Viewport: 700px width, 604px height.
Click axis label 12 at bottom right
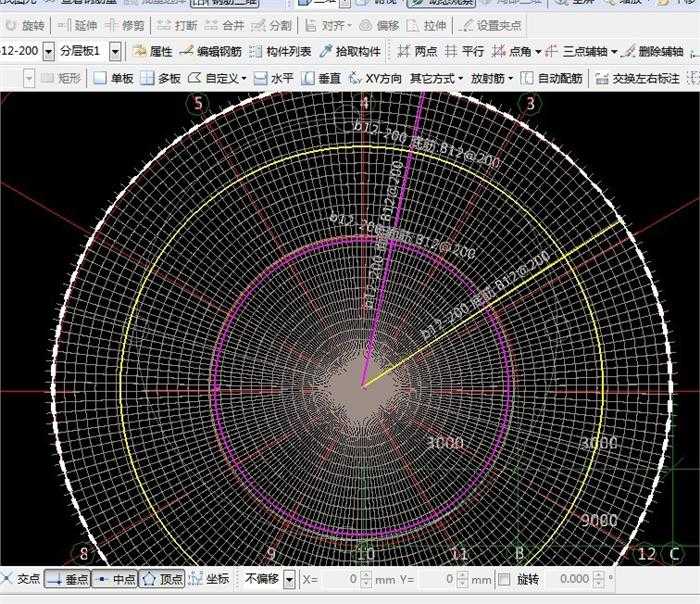click(646, 554)
